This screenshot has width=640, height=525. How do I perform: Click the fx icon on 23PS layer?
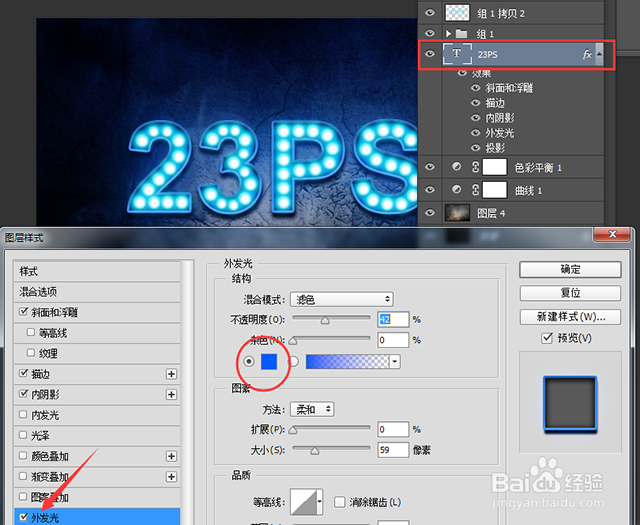(x=587, y=54)
